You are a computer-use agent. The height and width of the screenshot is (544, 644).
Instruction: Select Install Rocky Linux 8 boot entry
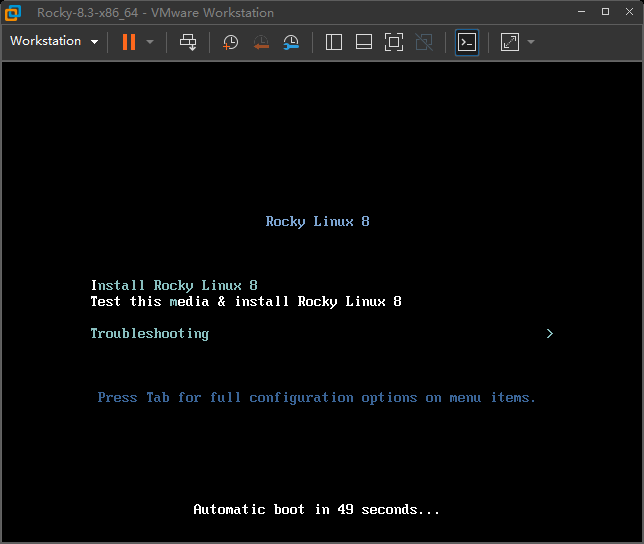[174, 285]
